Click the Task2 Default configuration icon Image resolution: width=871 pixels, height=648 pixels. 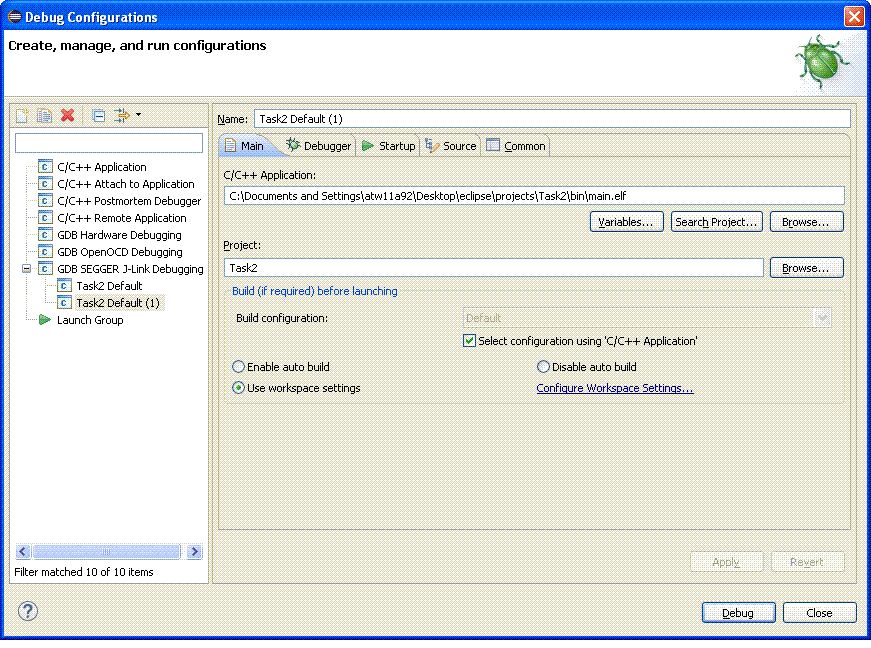64,285
